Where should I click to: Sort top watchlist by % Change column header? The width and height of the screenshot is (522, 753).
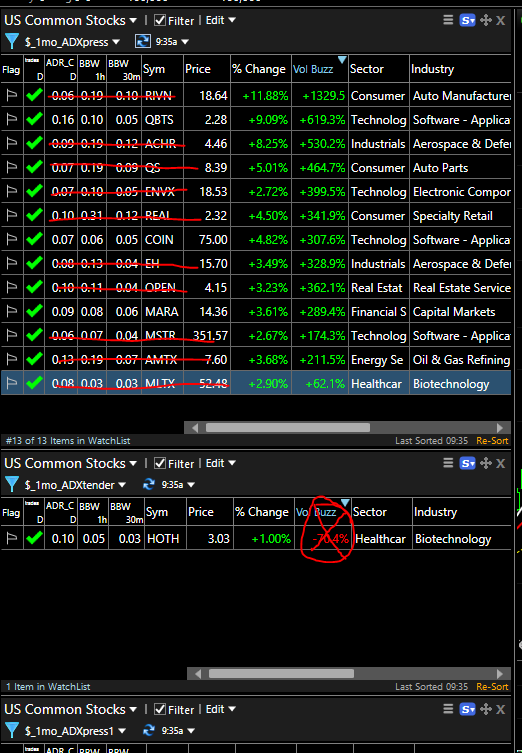pos(261,69)
